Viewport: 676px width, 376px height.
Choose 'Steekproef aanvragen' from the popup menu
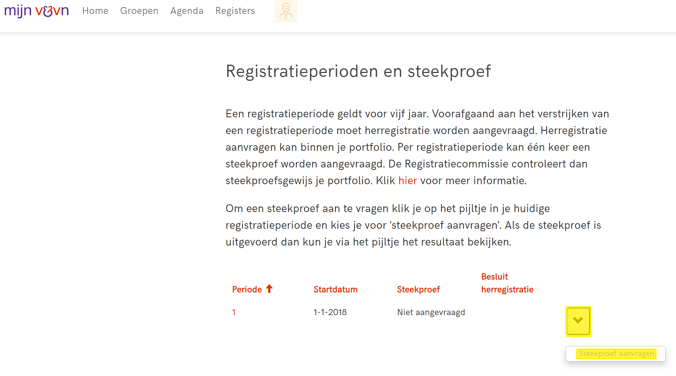coord(616,354)
